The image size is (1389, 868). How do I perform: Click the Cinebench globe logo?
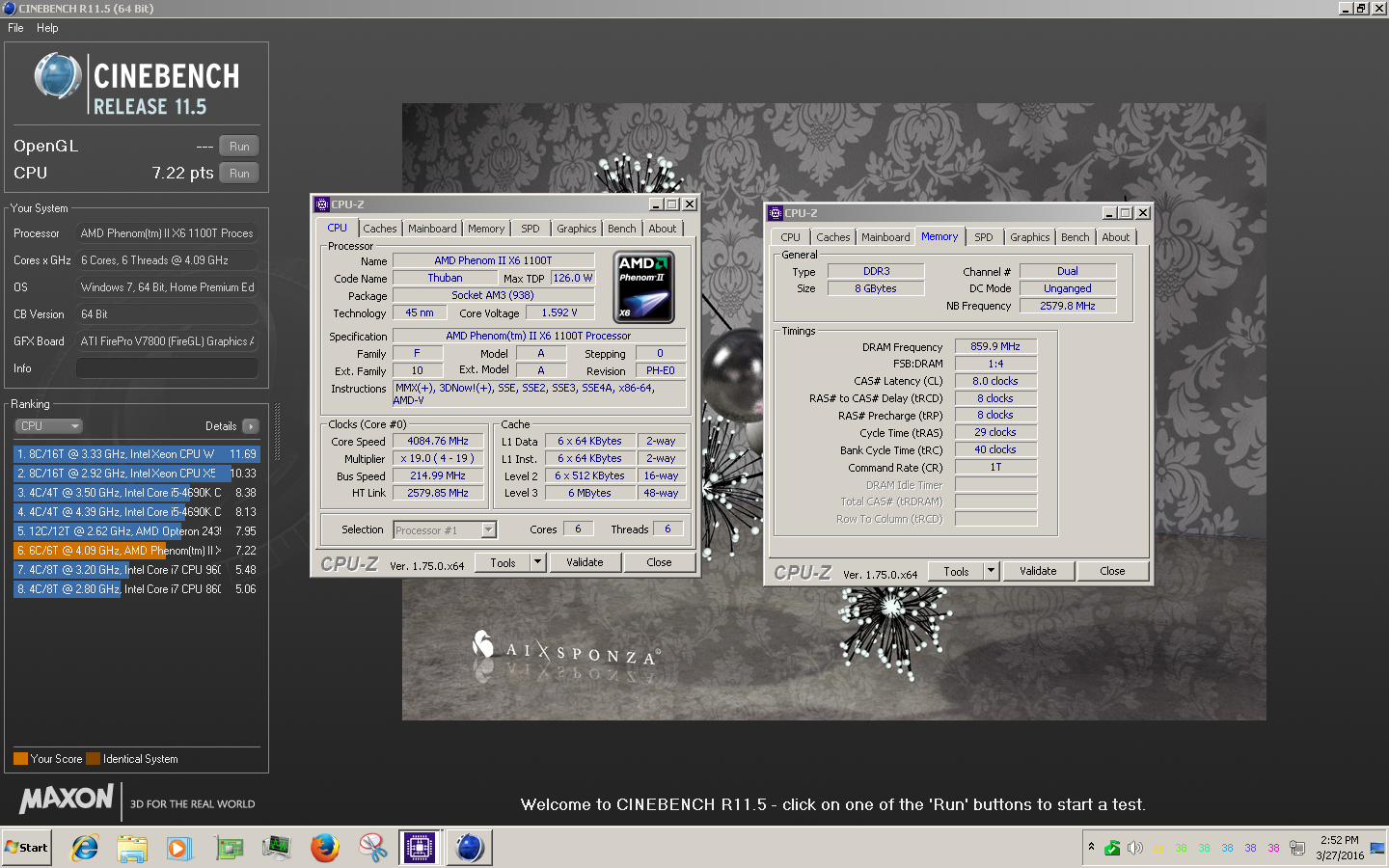pos(58,76)
